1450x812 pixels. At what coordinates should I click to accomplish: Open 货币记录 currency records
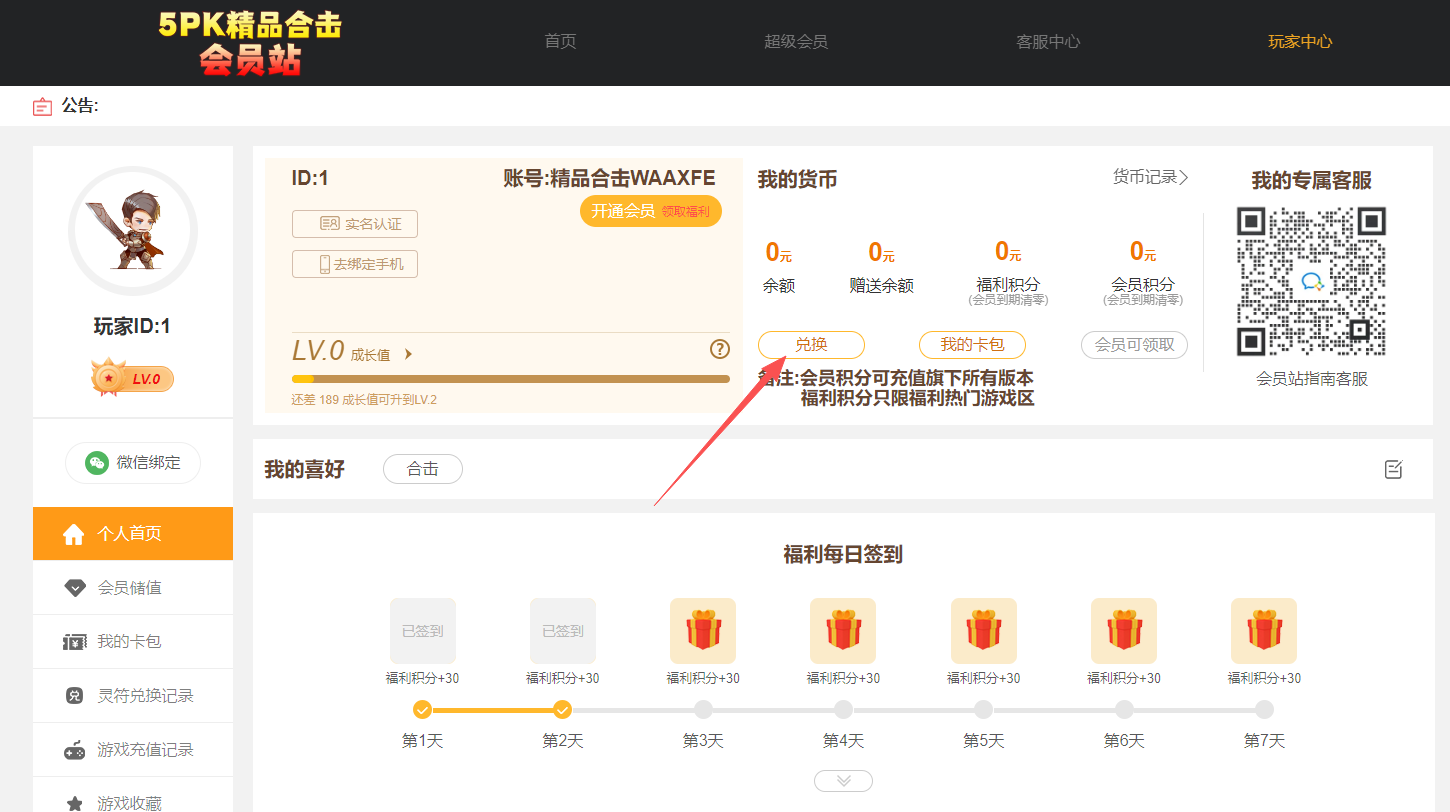(x=1150, y=177)
